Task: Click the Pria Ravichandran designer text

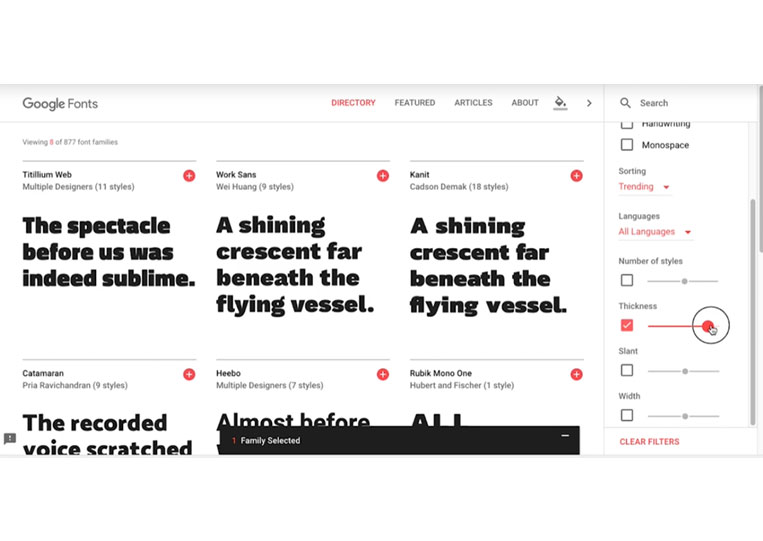Action: tap(75, 385)
